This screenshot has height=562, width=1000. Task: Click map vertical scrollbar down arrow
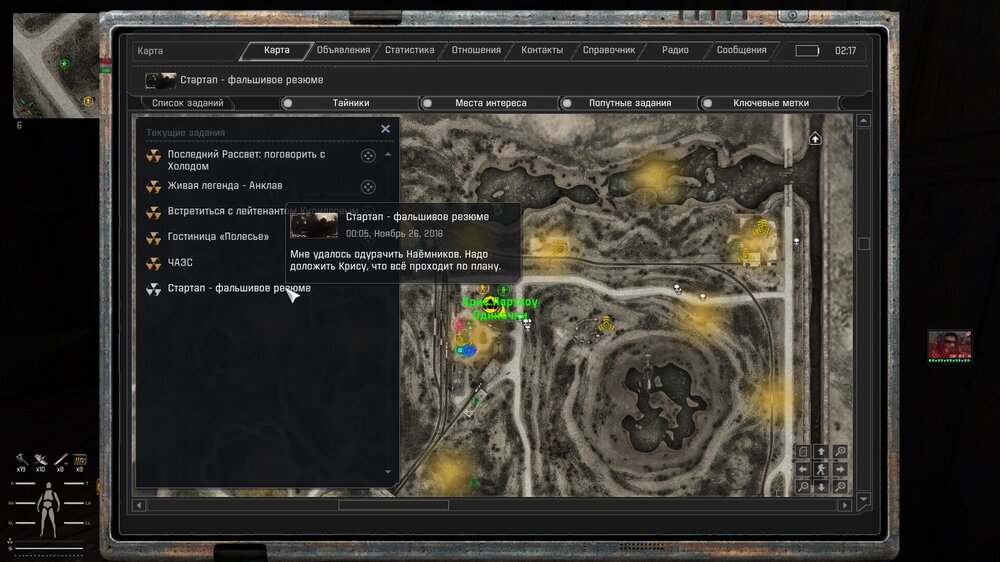click(x=864, y=499)
